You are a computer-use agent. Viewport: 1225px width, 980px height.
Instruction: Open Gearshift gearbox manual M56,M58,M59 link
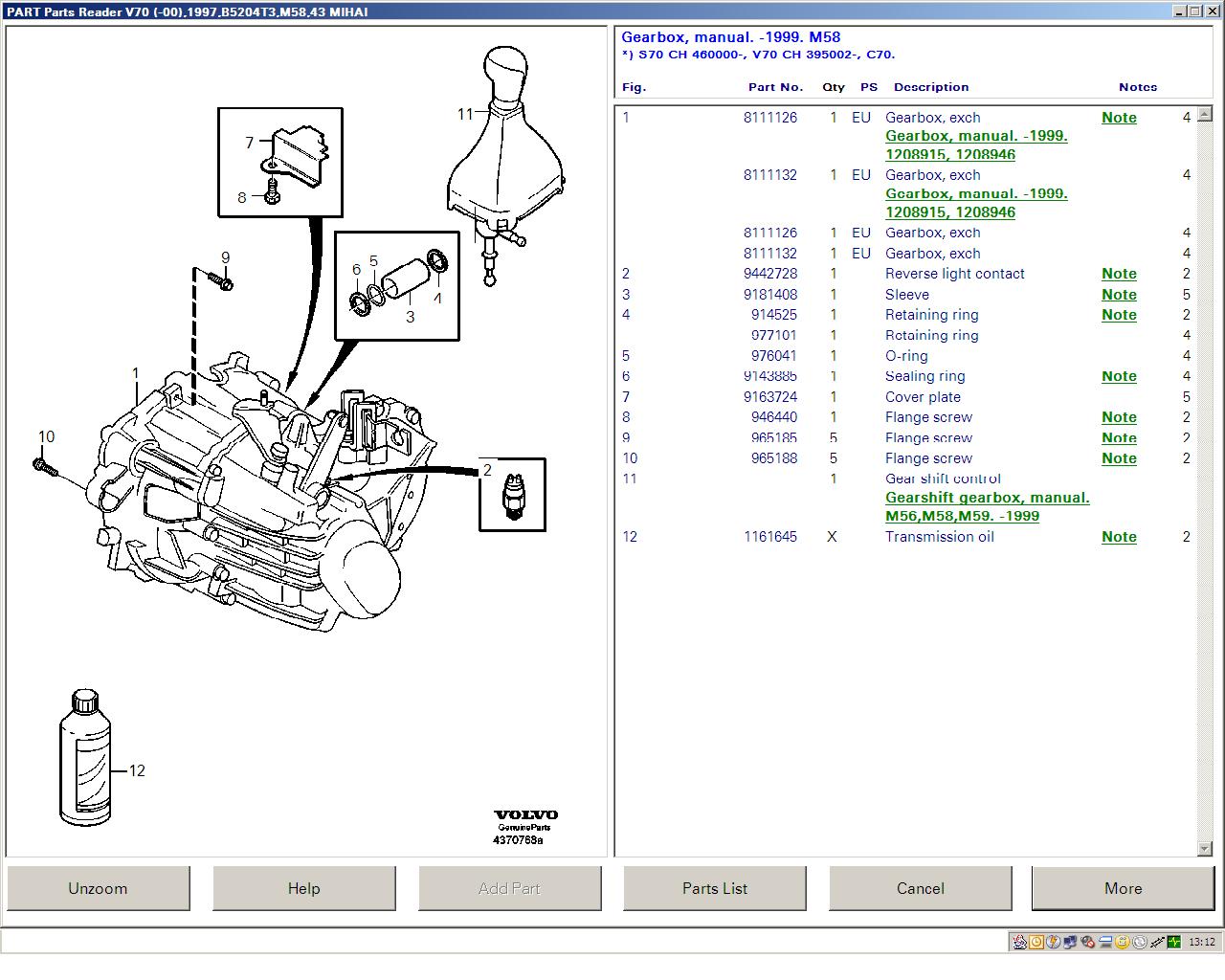click(x=987, y=506)
